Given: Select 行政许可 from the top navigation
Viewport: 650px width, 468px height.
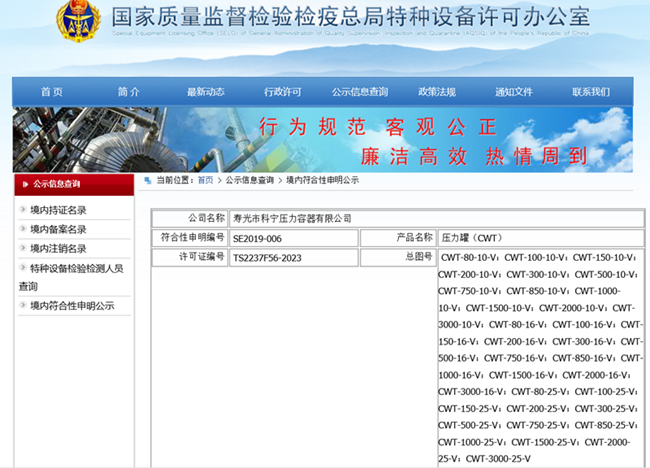Looking at the screenshot, I should (x=282, y=92).
